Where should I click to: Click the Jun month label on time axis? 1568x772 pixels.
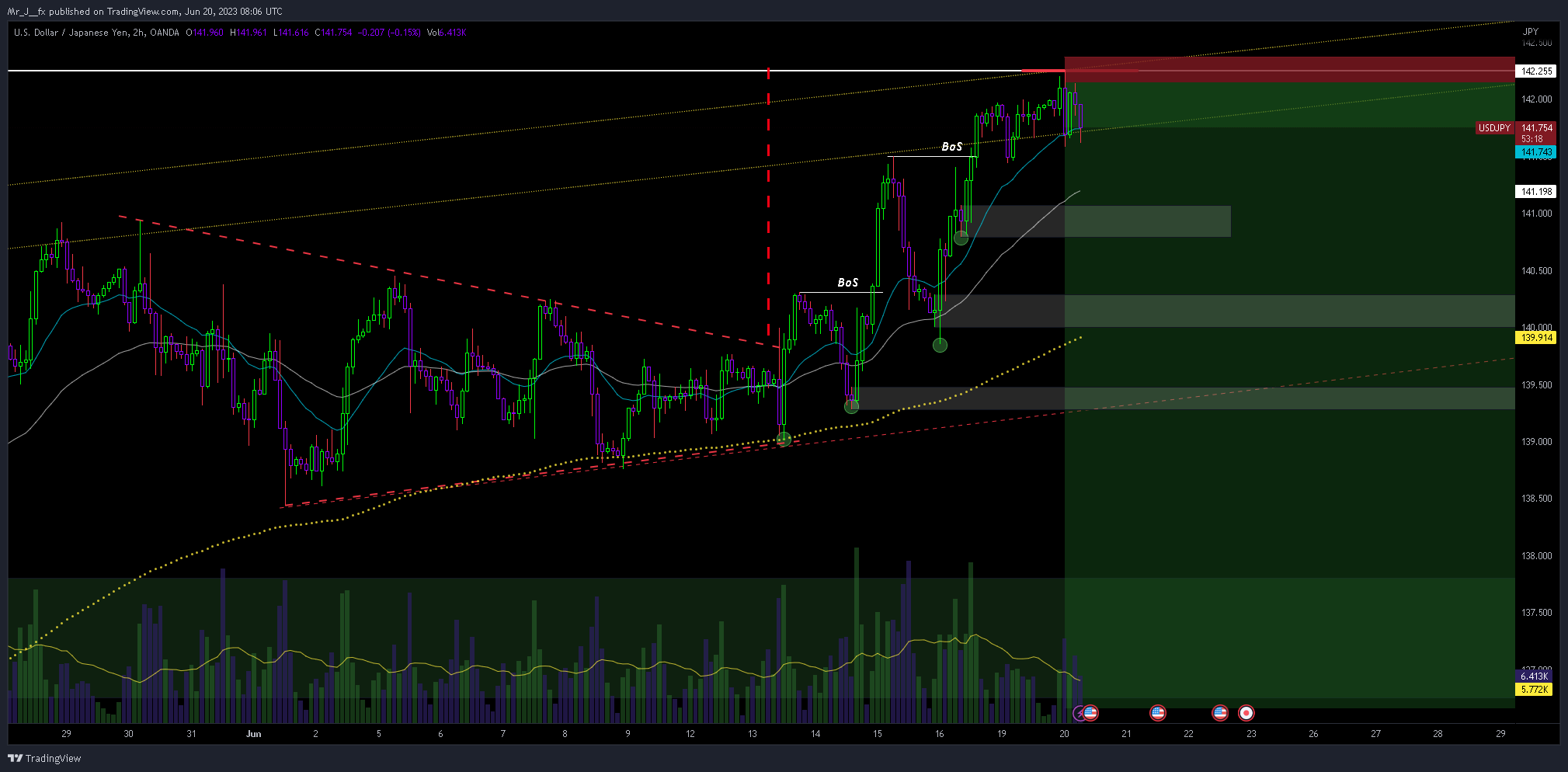pyautogui.click(x=253, y=734)
